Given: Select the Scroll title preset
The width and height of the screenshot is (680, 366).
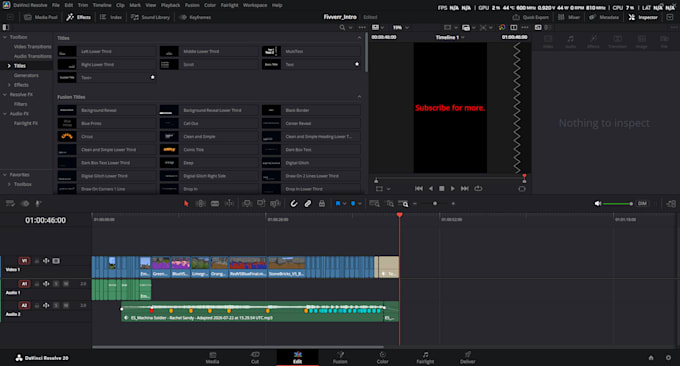Looking at the screenshot, I should (x=209, y=65).
